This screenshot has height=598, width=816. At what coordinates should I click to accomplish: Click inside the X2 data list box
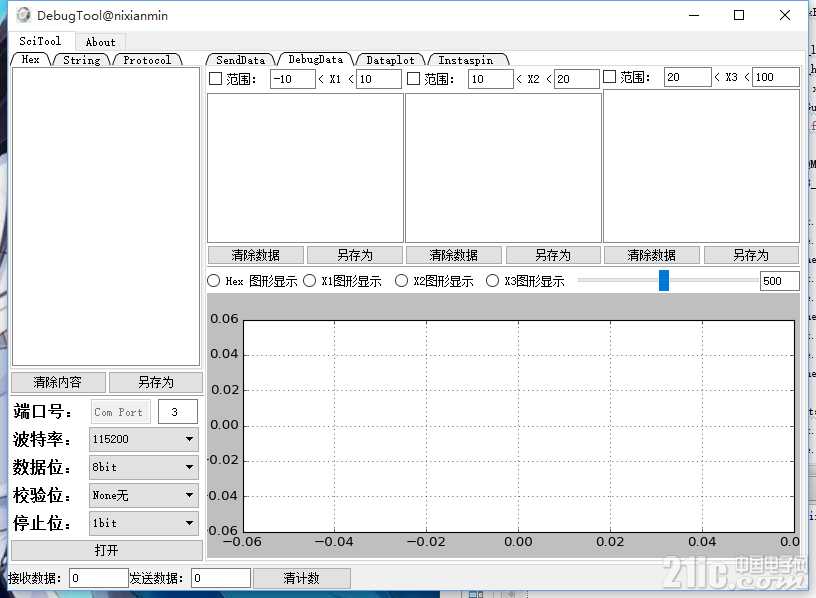(x=503, y=168)
